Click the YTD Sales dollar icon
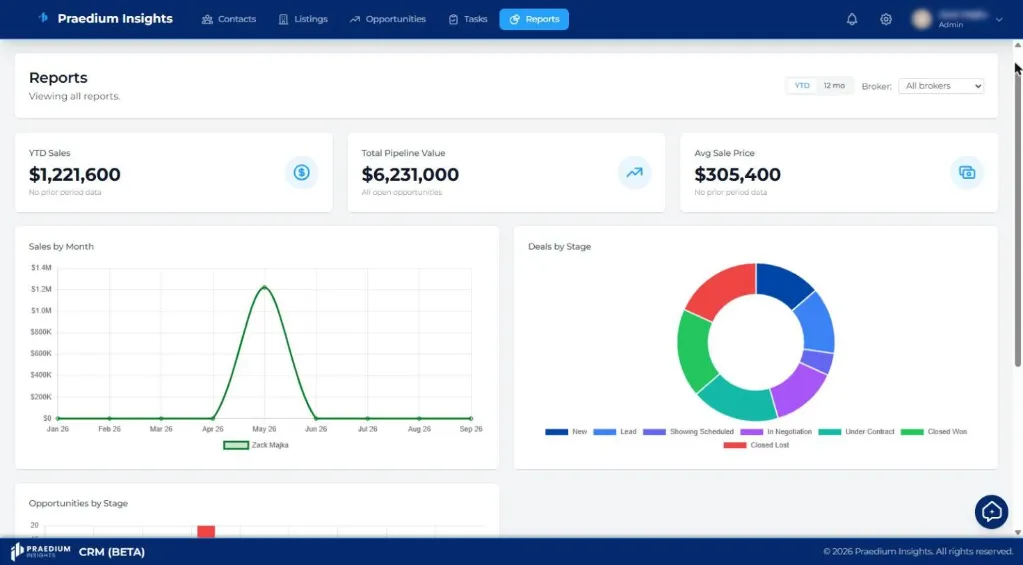1023x565 pixels. (301, 172)
